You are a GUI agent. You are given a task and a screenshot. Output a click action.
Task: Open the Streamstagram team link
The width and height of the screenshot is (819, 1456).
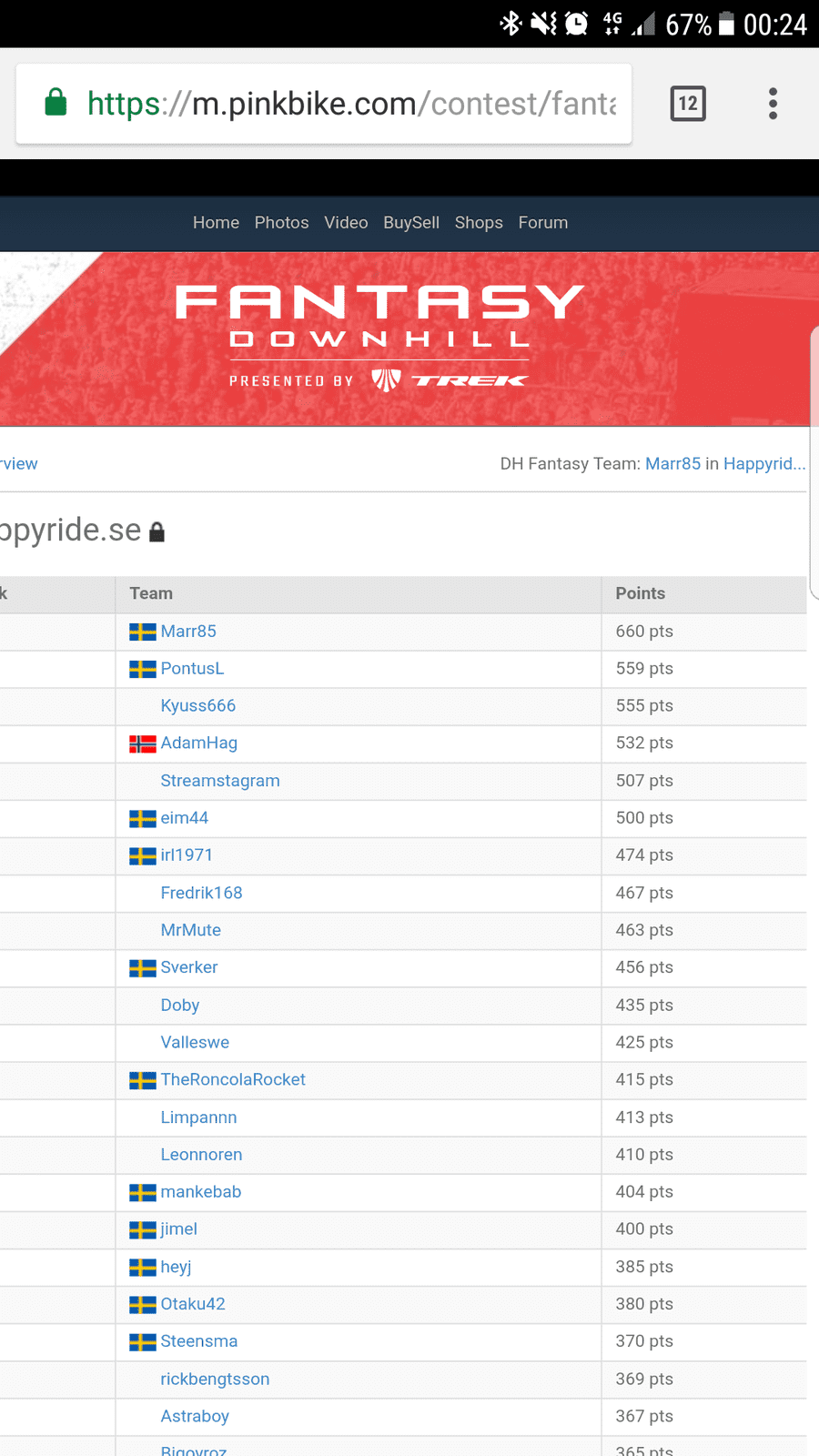[x=220, y=781]
